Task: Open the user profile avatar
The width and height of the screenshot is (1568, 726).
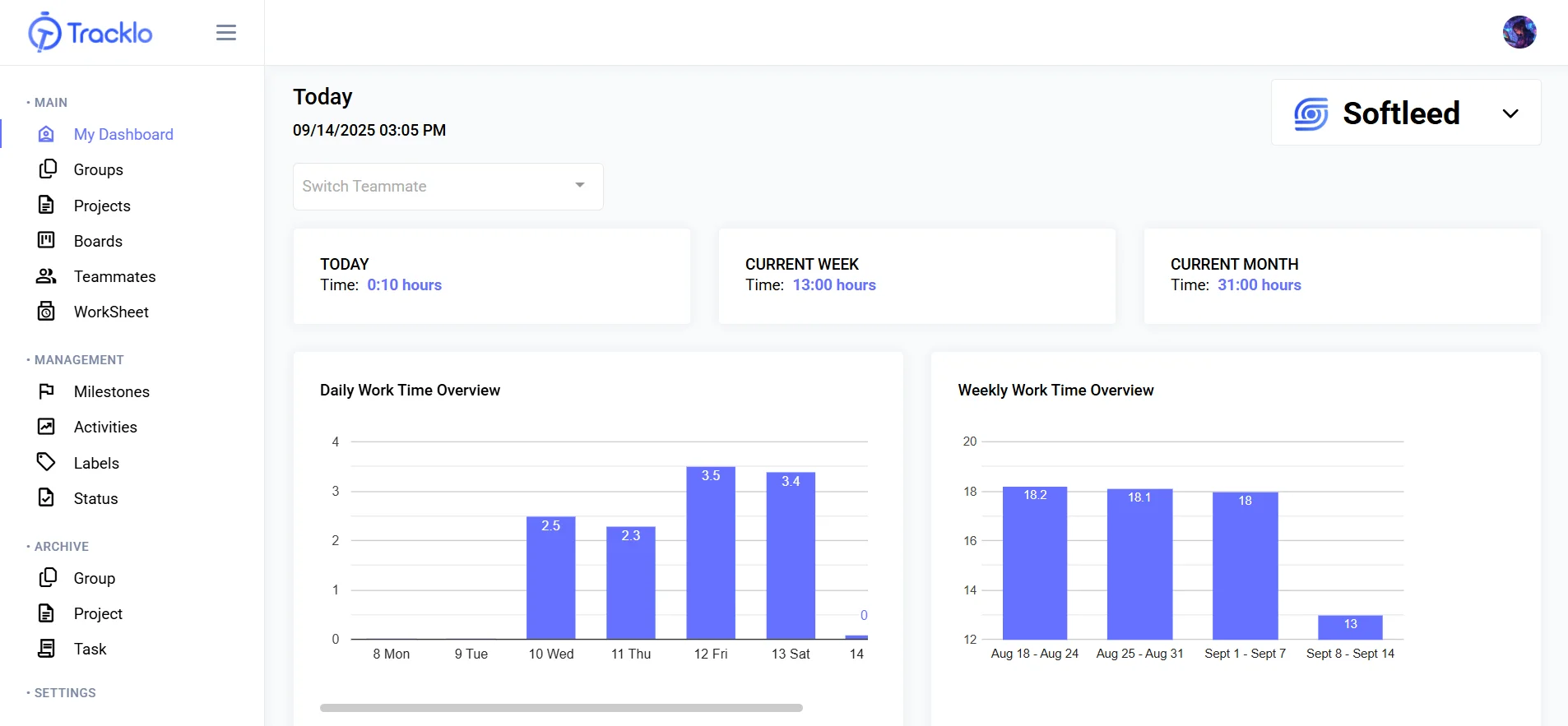Action: [x=1519, y=33]
